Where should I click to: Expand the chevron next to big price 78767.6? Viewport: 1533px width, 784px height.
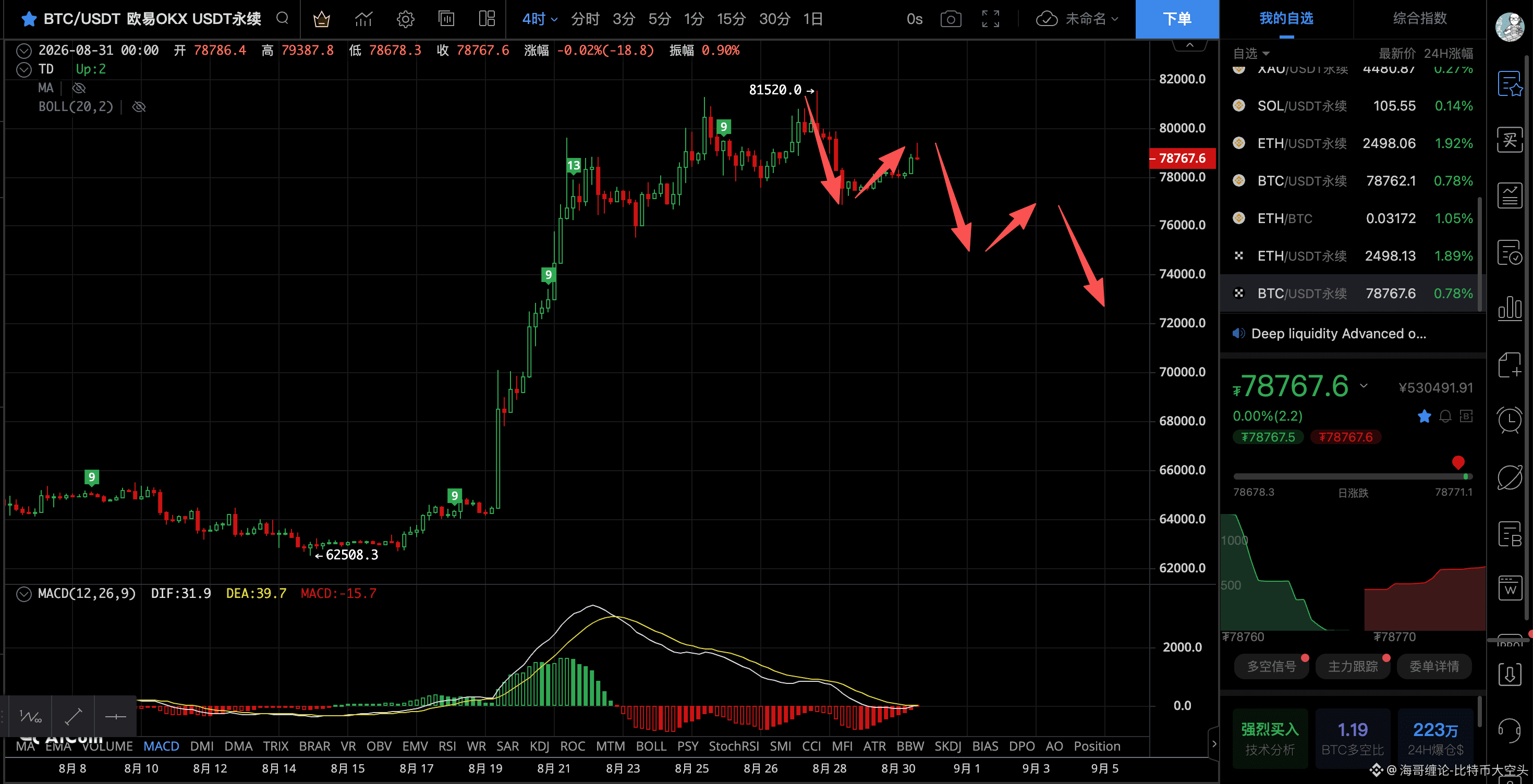point(1364,386)
